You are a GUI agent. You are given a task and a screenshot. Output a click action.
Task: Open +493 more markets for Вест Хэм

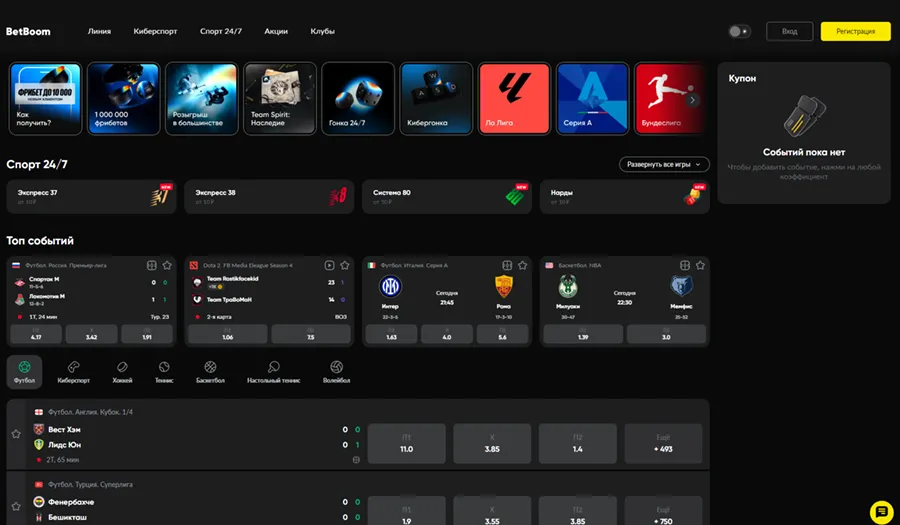pos(663,444)
